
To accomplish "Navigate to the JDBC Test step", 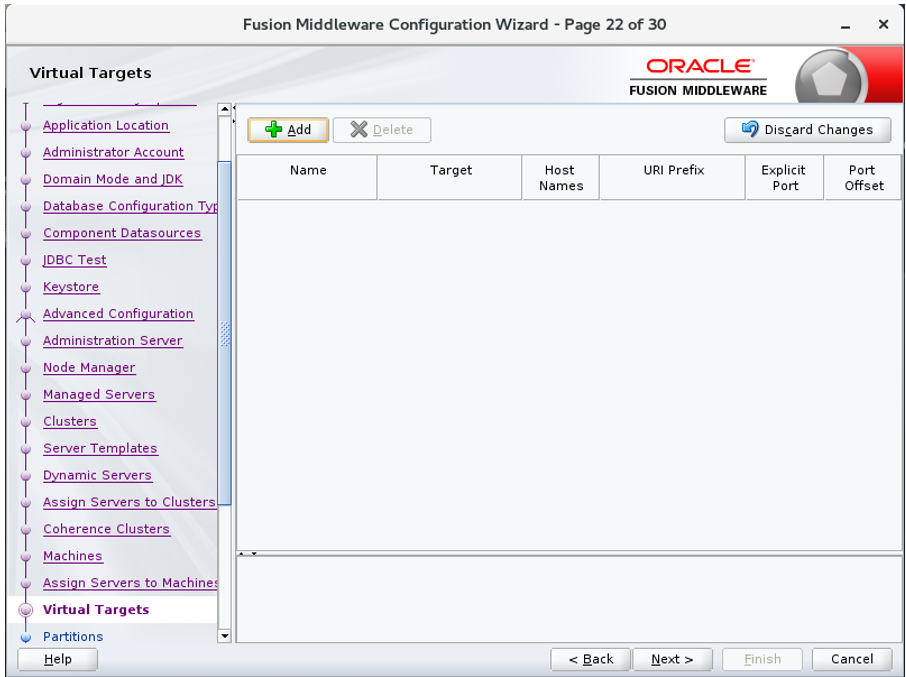I will (x=75, y=260).
